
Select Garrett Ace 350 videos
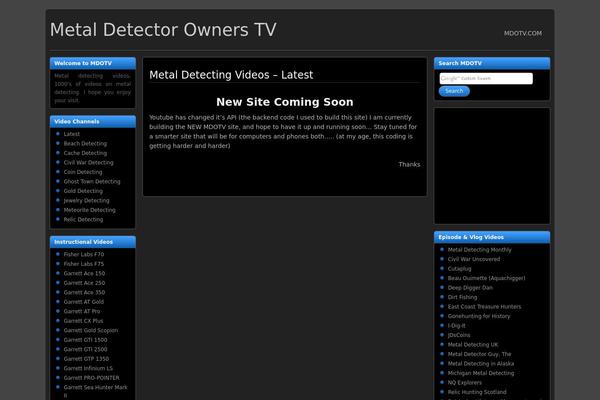click(x=84, y=292)
